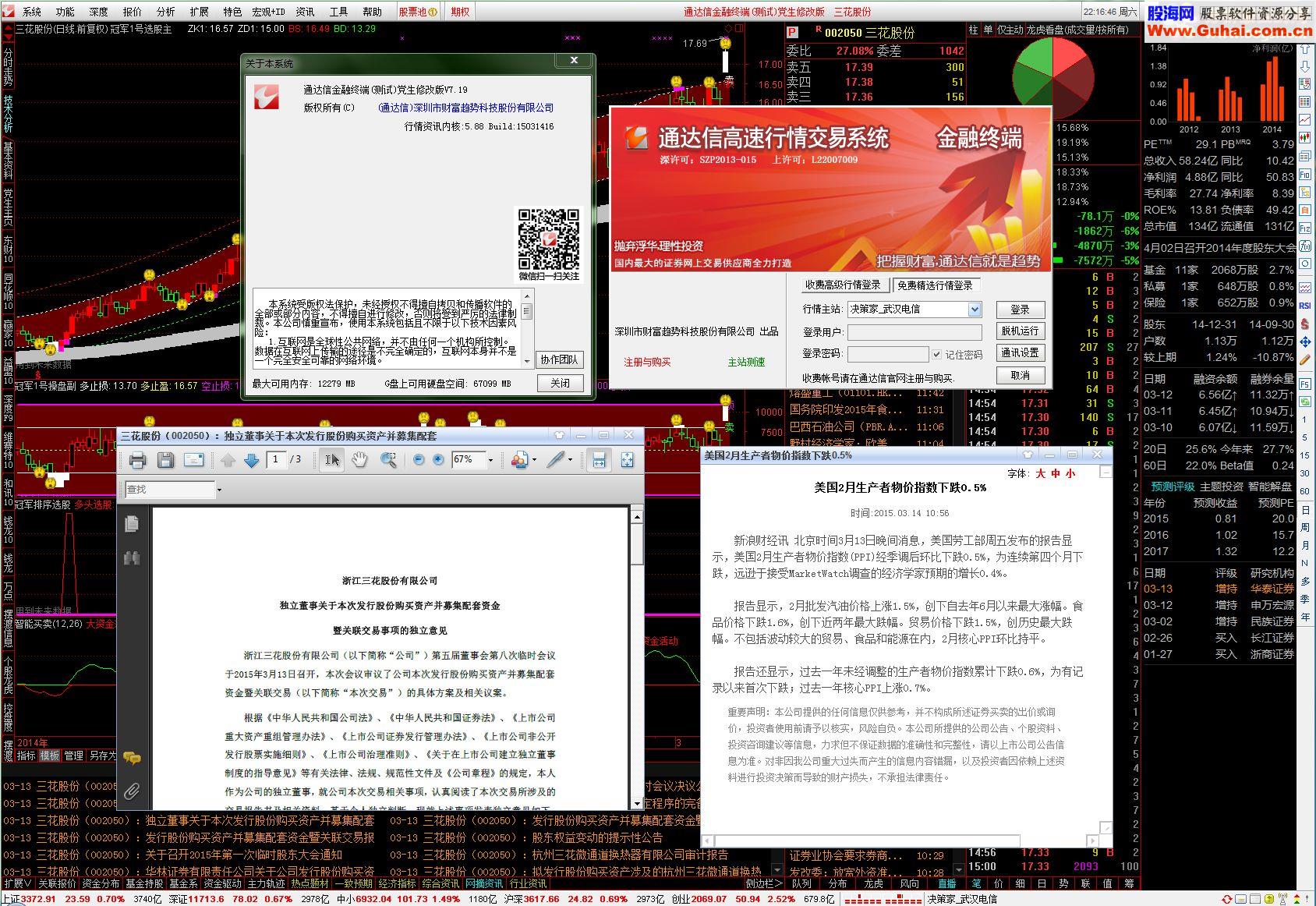Toggle 记住密码 remember password checkbox
The width and height of the screenshot is (1316, 906).
936,354
